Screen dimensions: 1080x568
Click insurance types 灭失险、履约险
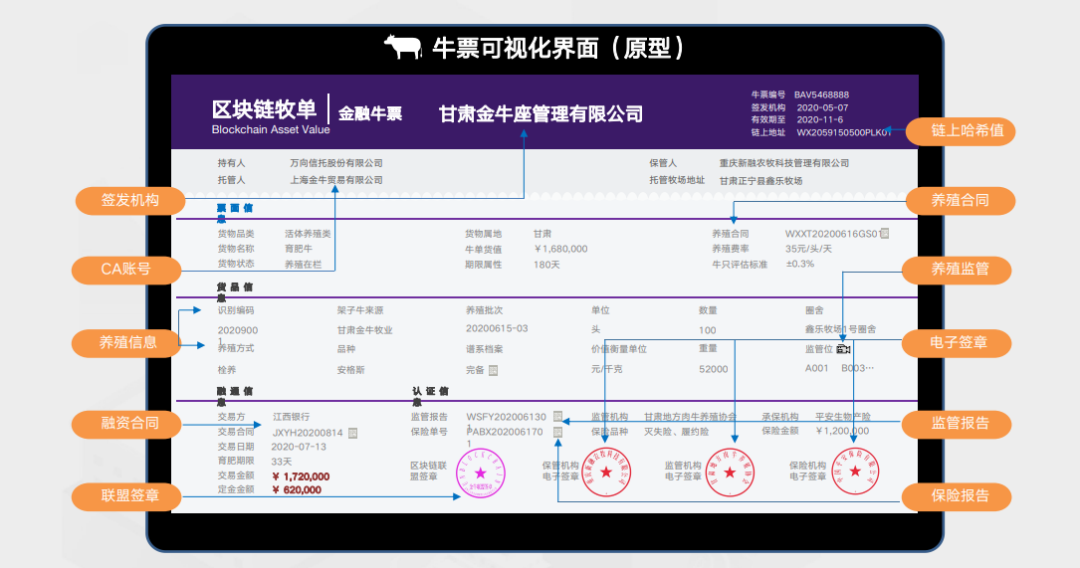coord(676,432)
